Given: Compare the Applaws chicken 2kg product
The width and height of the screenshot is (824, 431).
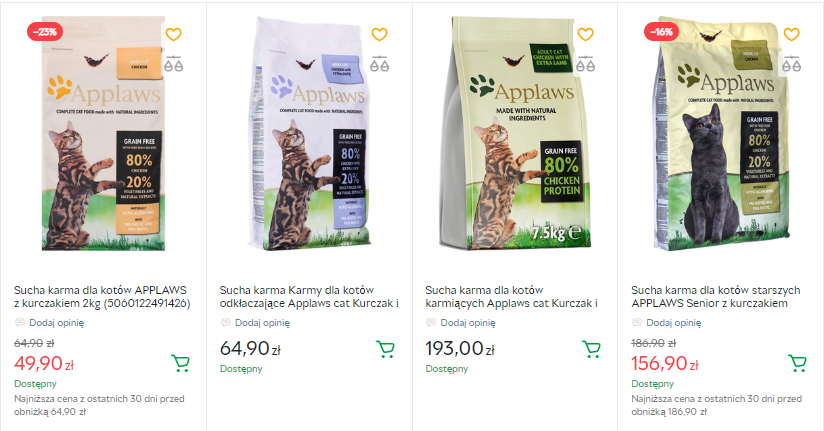Looking at the screenshot, I should pyautogui.click(x=173, y=64).
